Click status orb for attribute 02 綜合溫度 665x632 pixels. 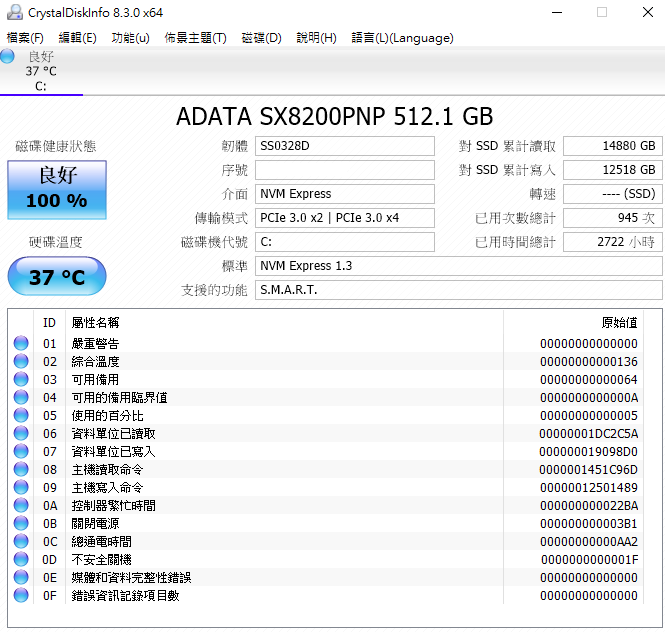21,361
